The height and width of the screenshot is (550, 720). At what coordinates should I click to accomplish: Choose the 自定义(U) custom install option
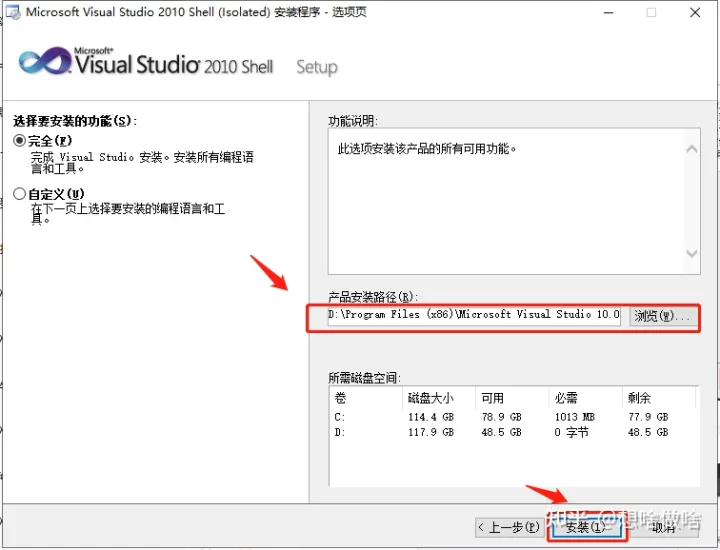[19, 194]
